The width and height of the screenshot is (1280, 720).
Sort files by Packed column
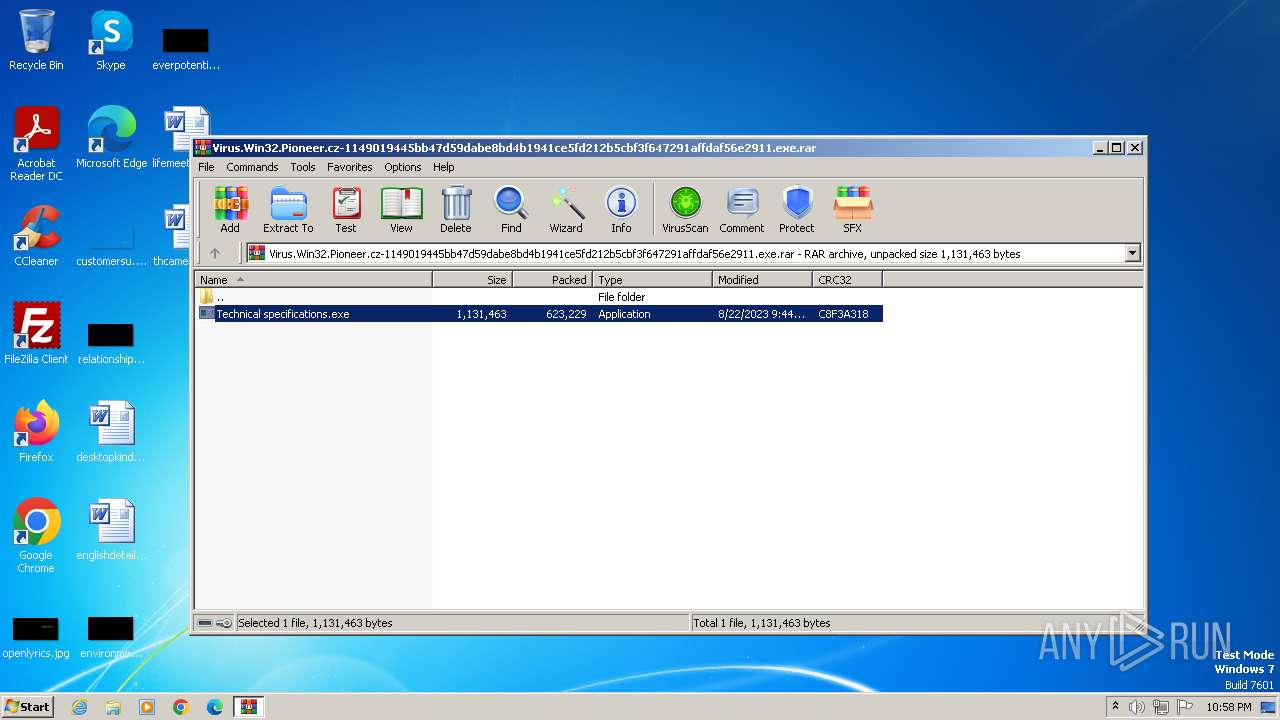point(553,280)
